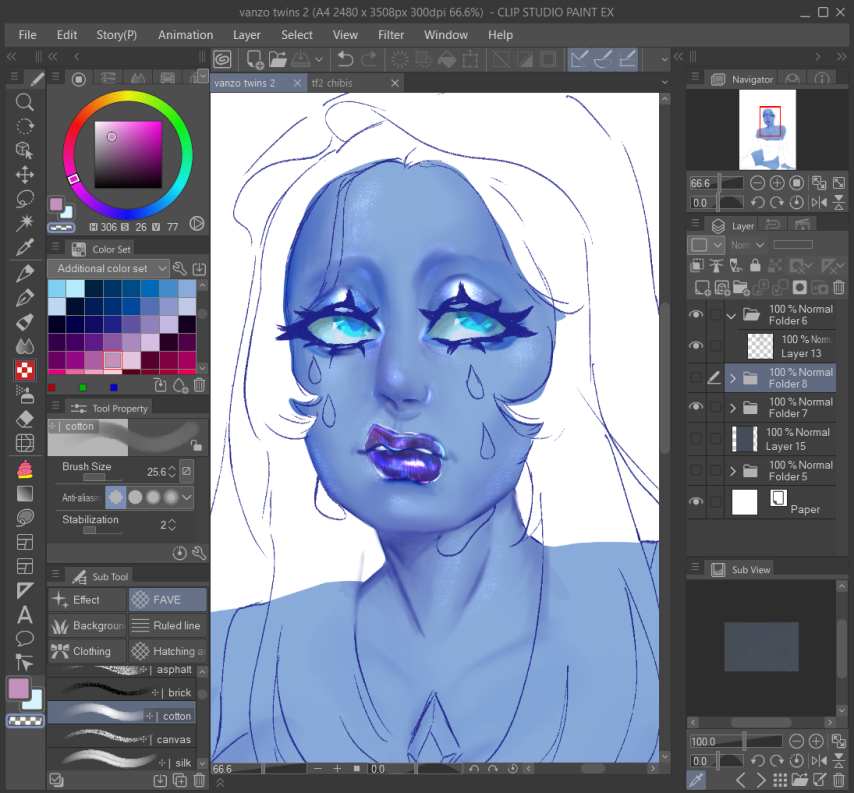Viewport: 854px width, 793px height.
Task: Choose the brick brush
Action: 121,692
